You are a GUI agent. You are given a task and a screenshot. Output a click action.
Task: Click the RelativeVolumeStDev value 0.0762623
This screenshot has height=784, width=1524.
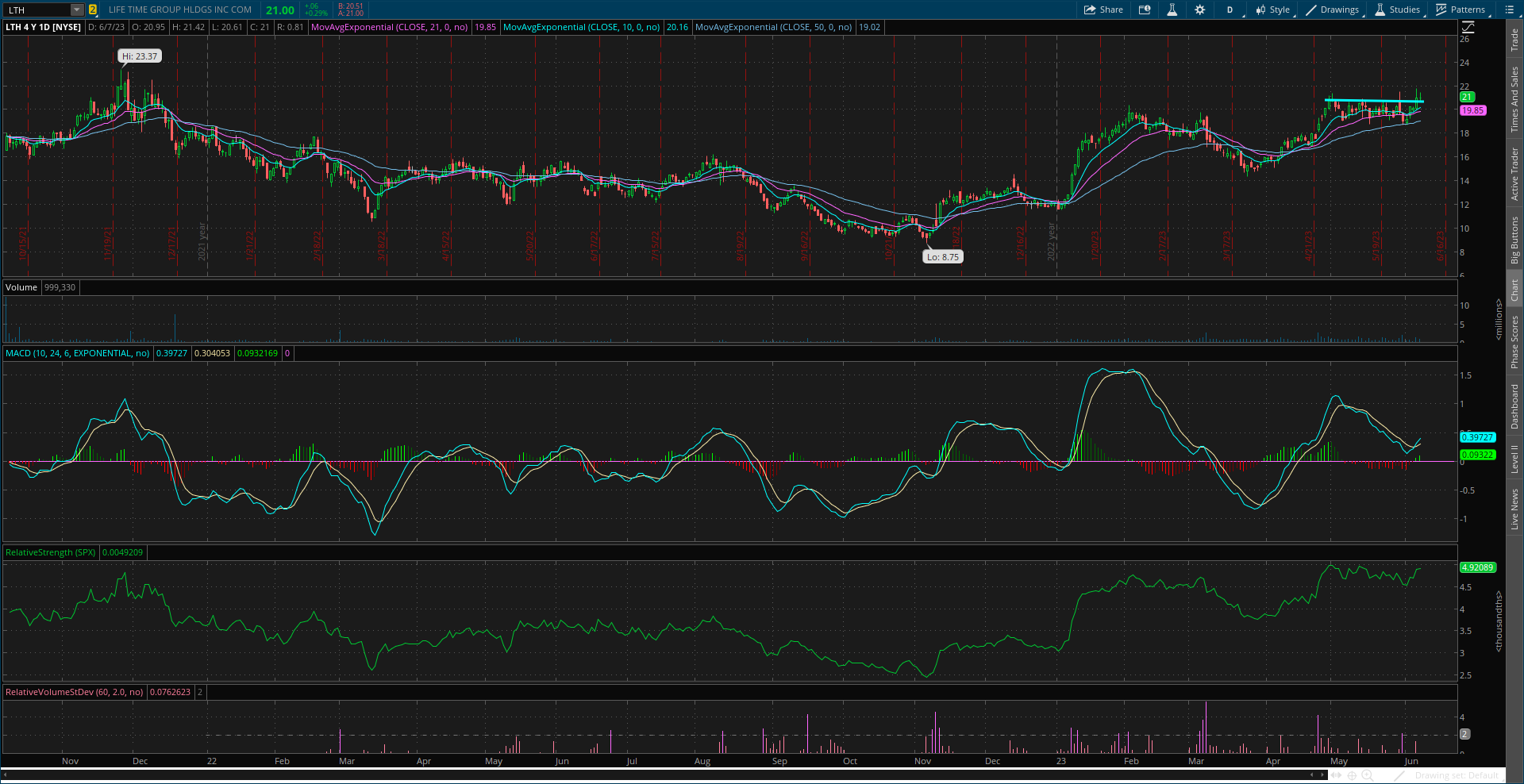point(171,692)
